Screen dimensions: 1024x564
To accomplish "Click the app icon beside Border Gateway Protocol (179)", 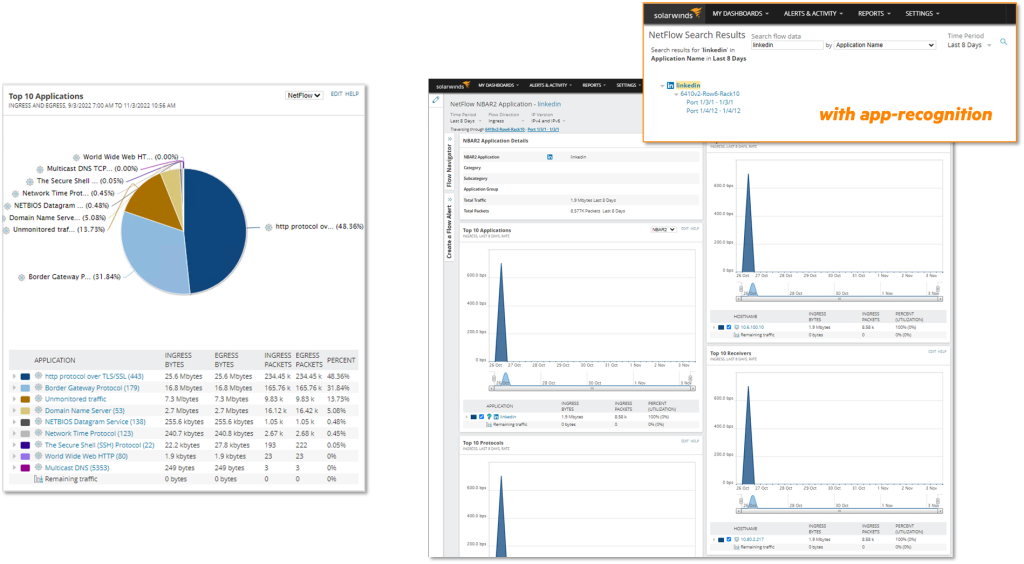I will 39,387.
